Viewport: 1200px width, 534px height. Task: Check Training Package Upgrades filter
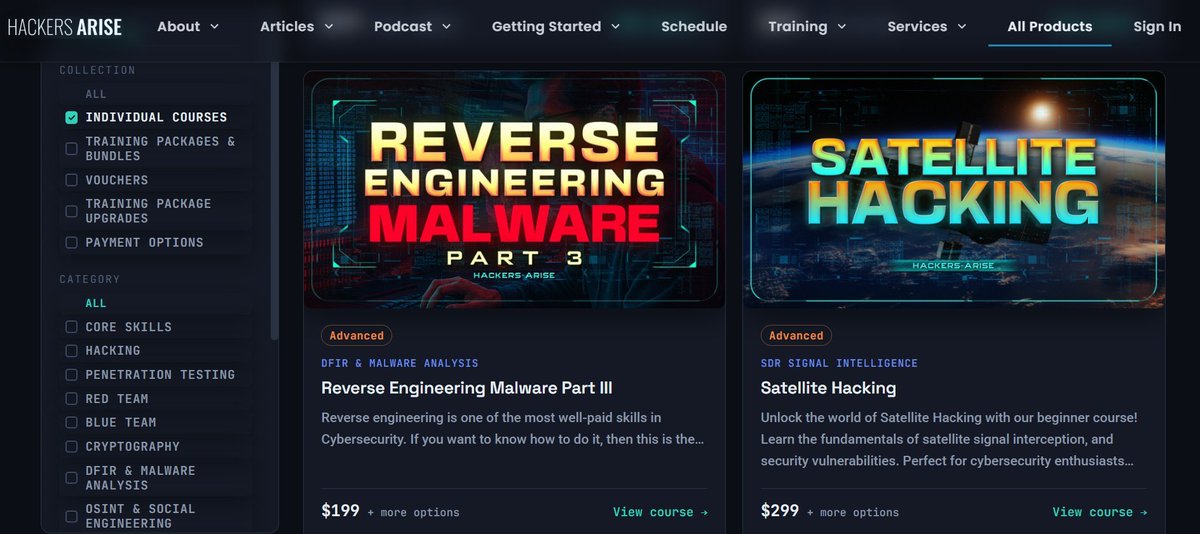pyautogui.click(x=71, y=211)
